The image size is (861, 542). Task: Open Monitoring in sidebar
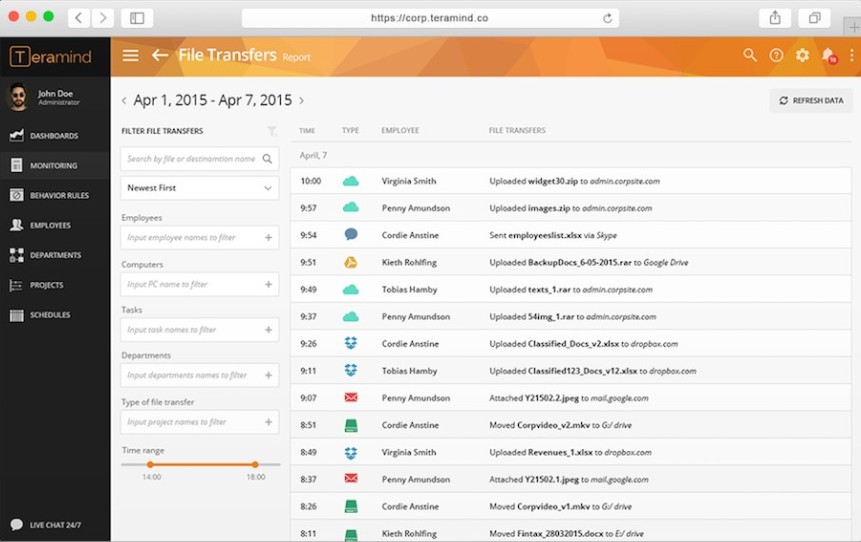click(55, 165)
